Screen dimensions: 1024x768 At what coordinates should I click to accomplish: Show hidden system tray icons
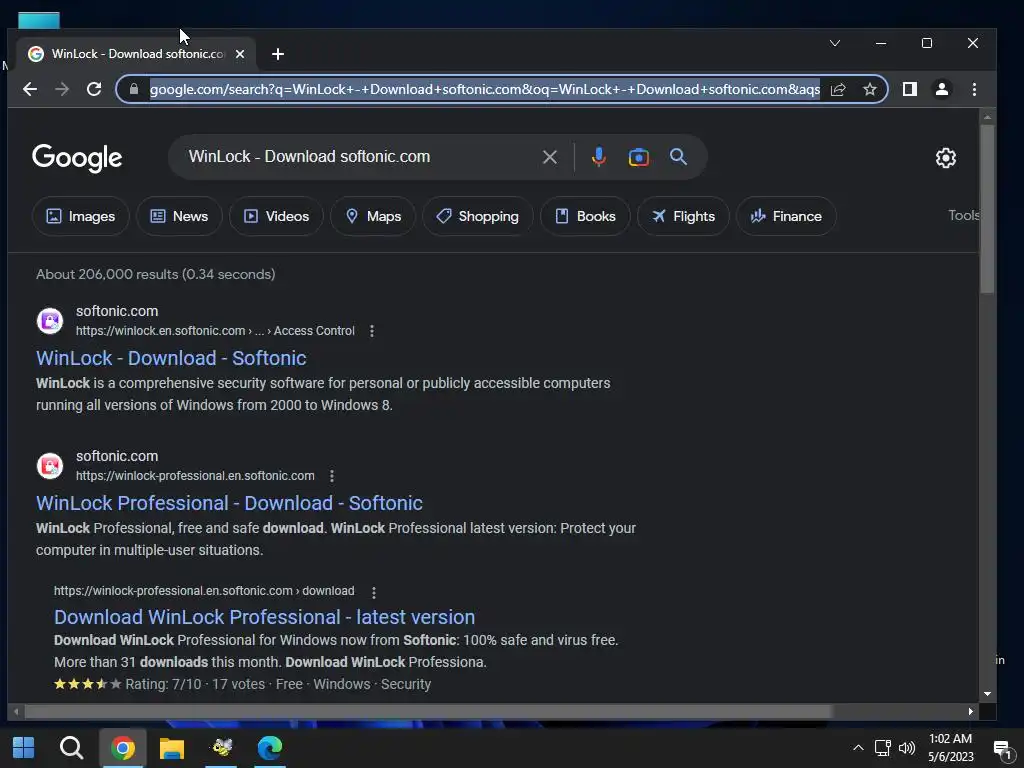pos(858,748)
